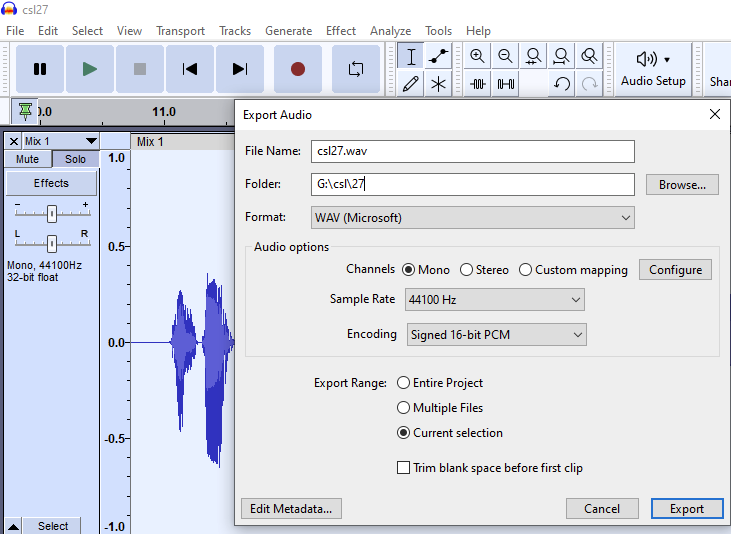This screenshot has width=731, height=534.
Task: Click the Record button
Action: pyautogui.click(x=297, y=69)
